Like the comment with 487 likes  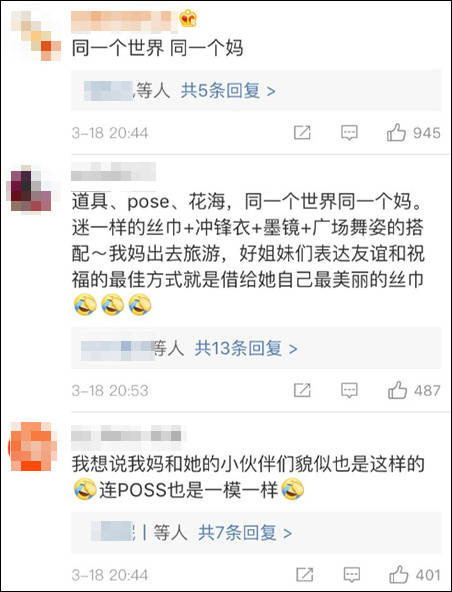[x=398, y=390]
